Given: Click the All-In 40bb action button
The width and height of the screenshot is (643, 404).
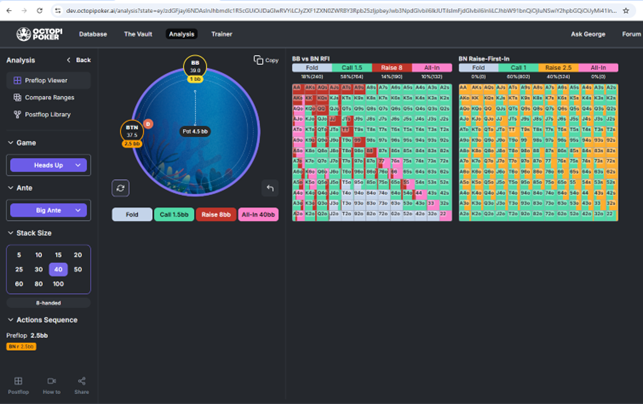Looking at the screenshot, I should click(260, 214).
